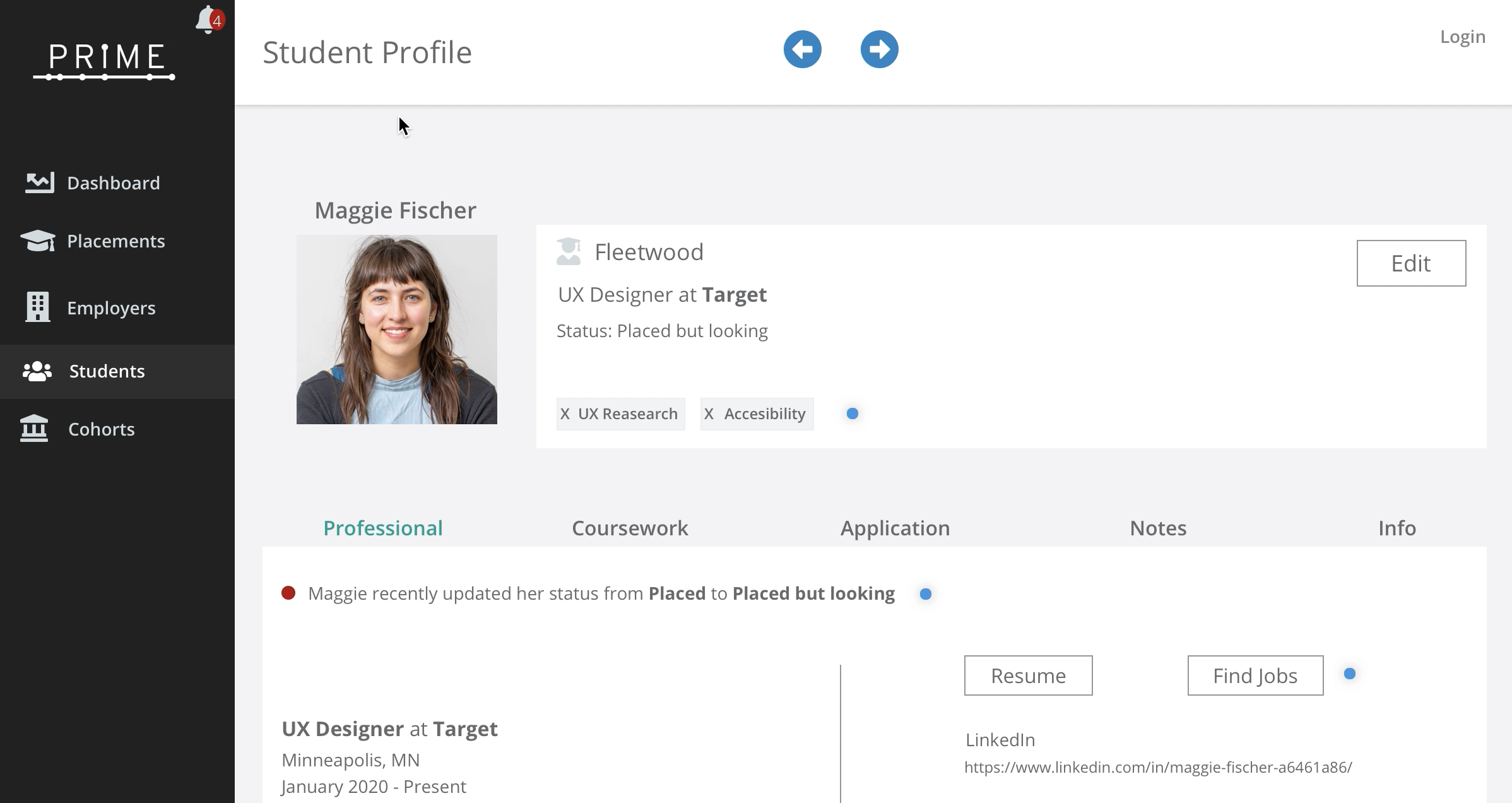Go to previous student with left arrow
Screen dimensions: 1512x803
pos(802,49)
